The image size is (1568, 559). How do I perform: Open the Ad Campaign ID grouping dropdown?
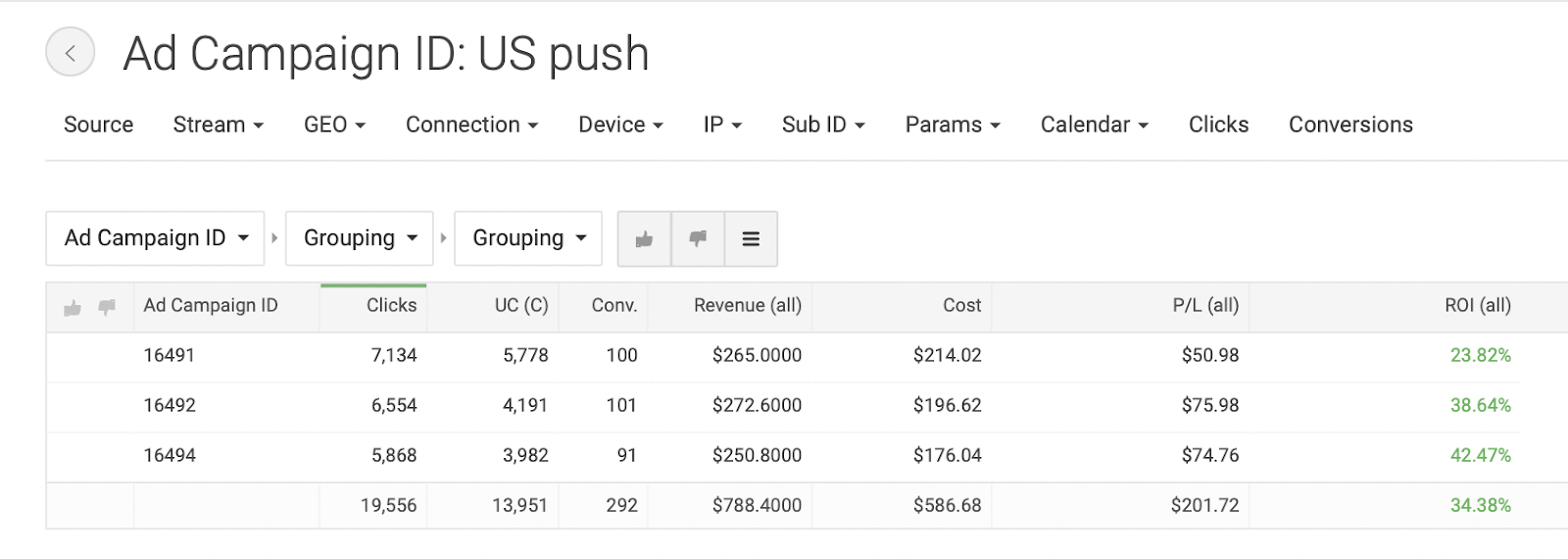[x=155, y=238]
